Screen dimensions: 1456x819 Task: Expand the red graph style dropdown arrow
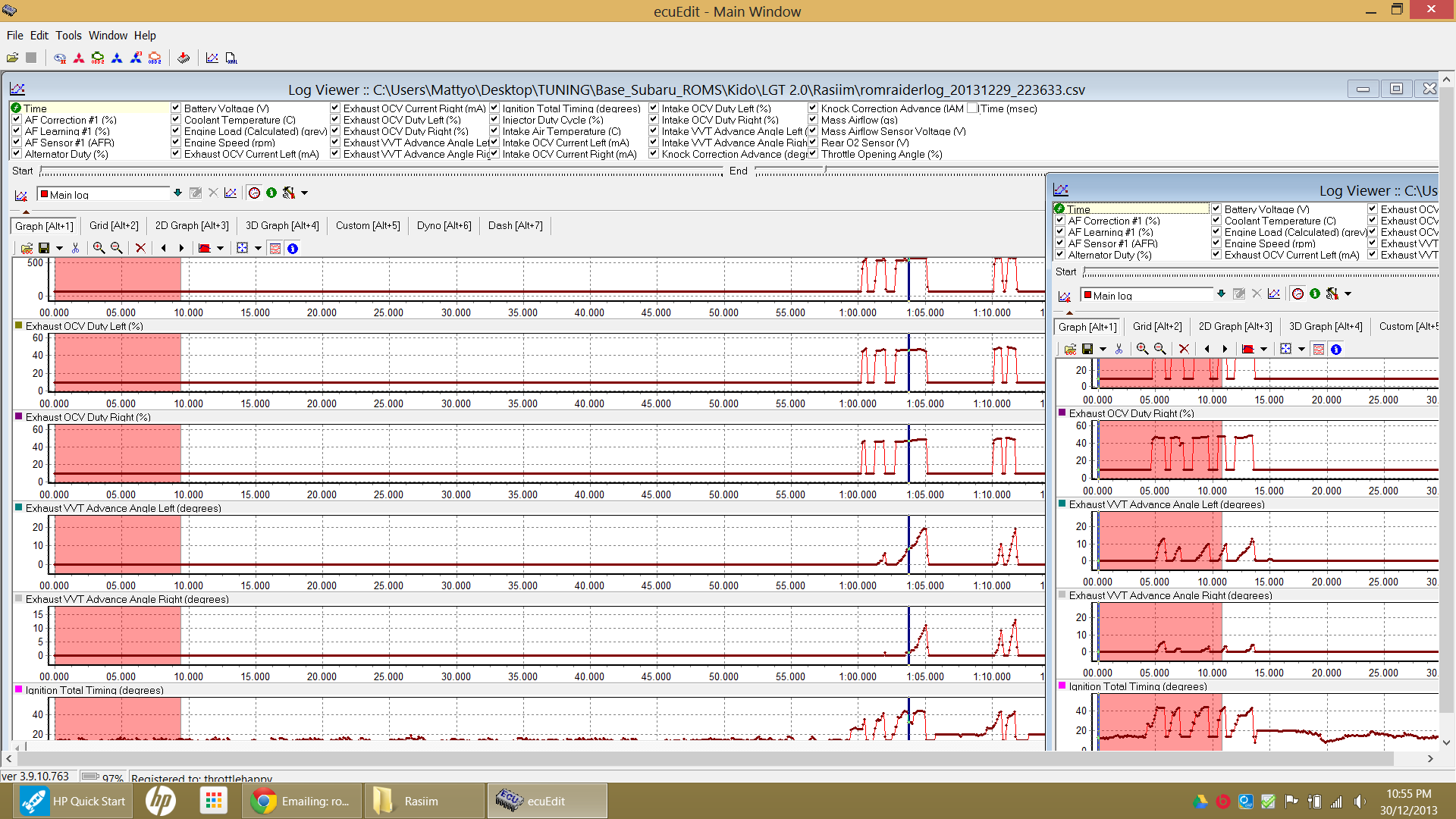[x=221, y=248]
